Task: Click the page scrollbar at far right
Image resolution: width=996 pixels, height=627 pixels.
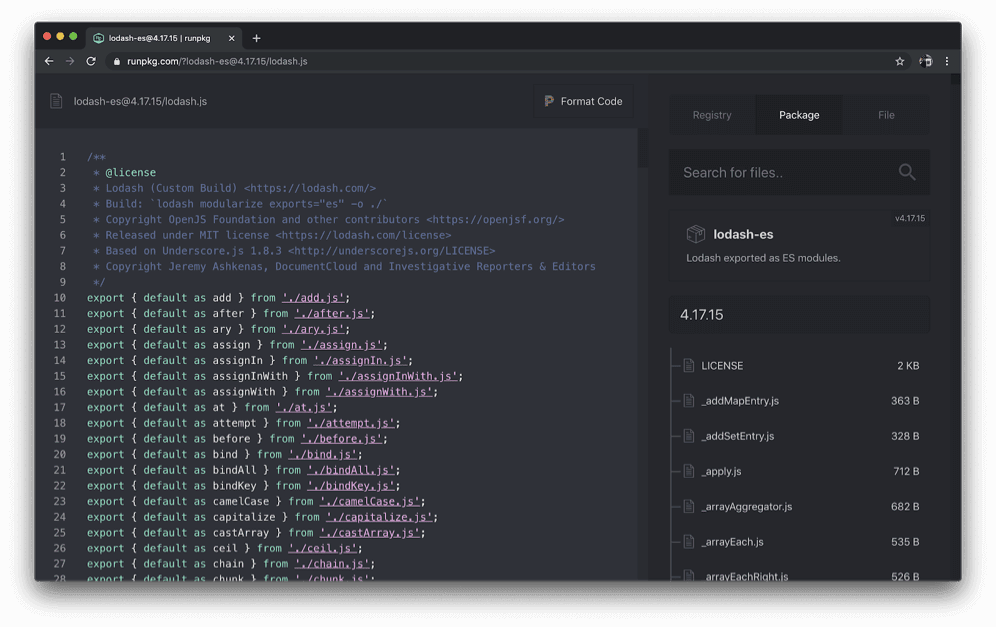Action: 955,79
